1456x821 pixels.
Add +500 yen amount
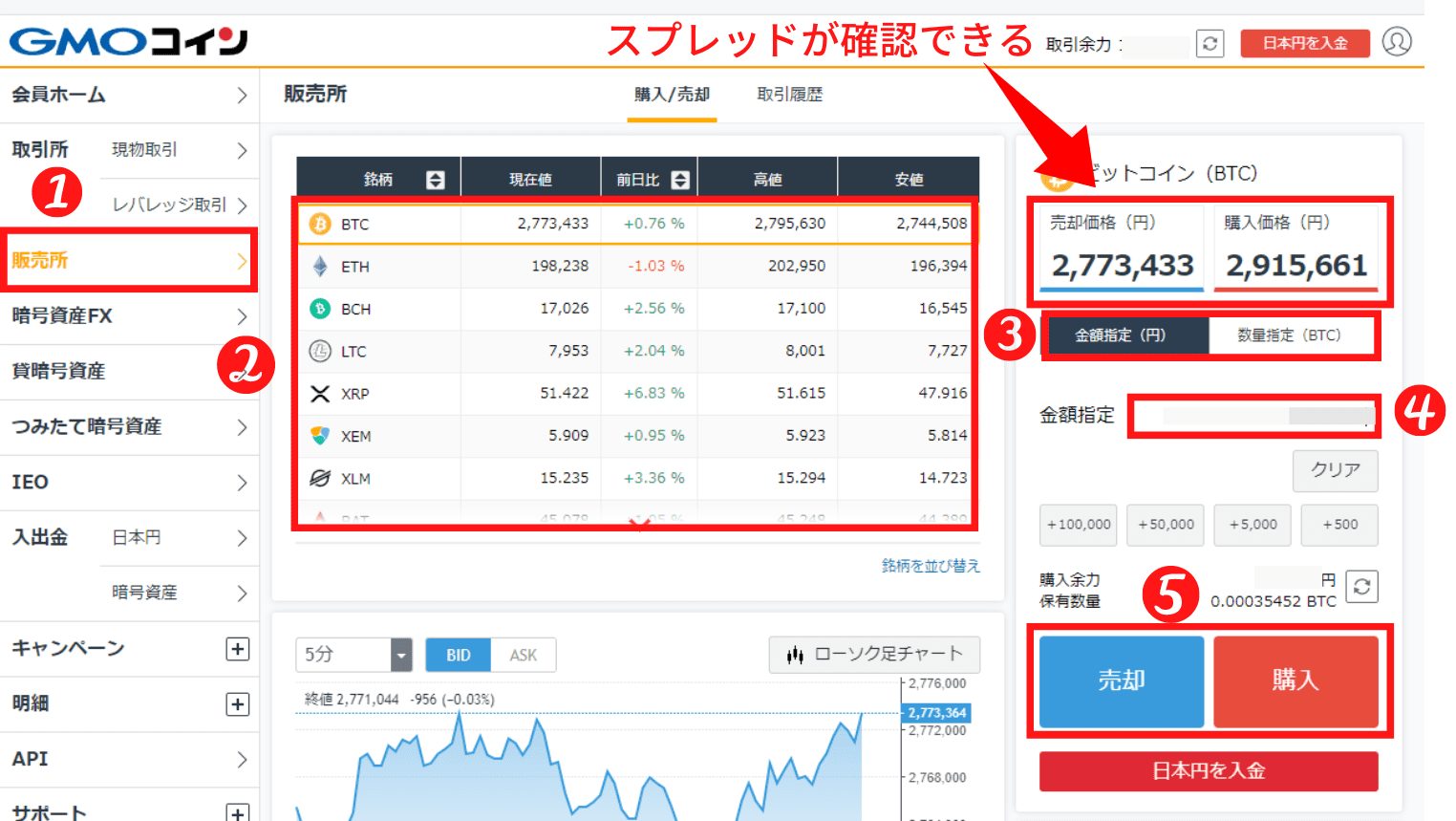coord(1339,525)
